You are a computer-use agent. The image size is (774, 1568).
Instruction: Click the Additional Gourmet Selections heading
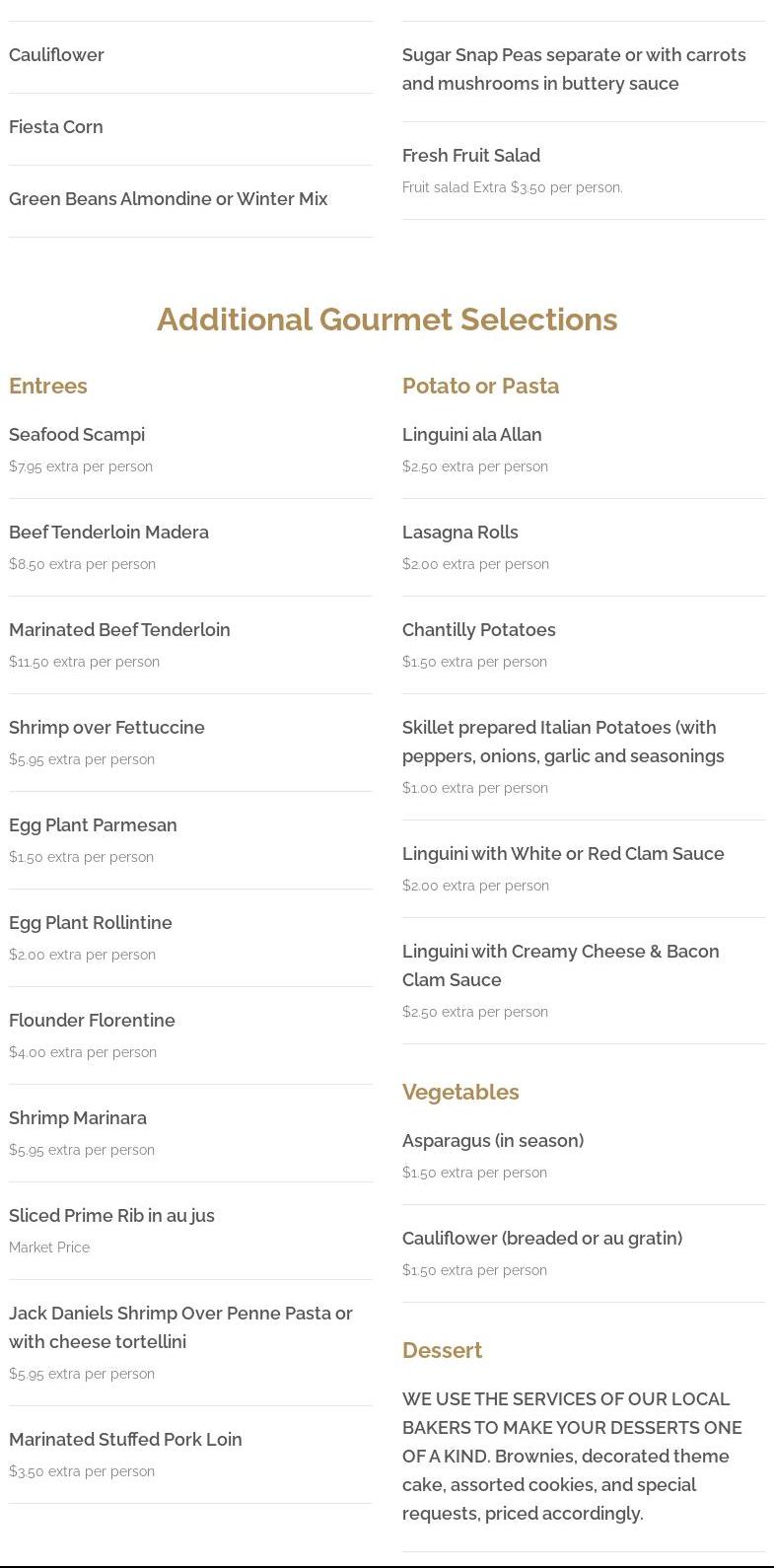click(387, 320)
